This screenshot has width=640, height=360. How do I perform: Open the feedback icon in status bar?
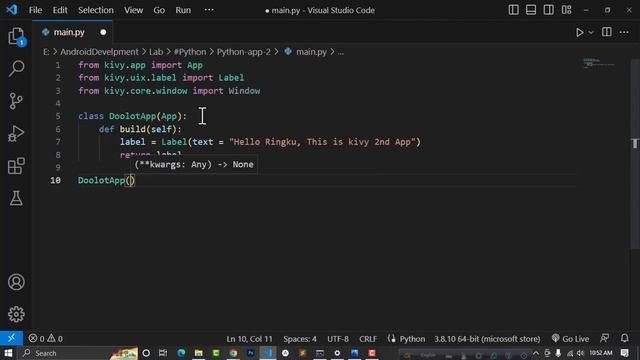[604, 338]
